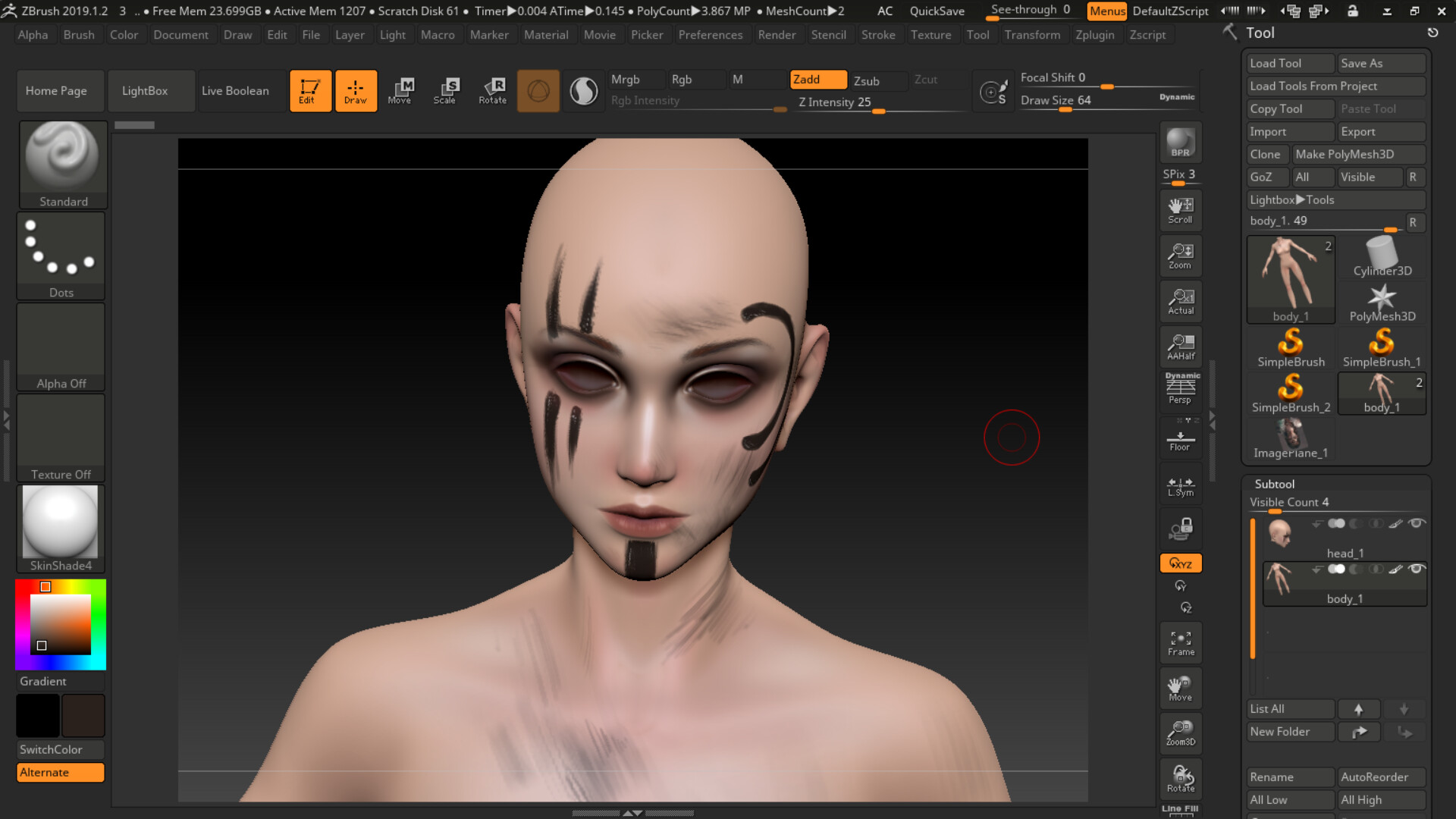Activate Dynamic Perspective mode
This screenshot has height=819, width=1456.
click(x=1180, y=388)
